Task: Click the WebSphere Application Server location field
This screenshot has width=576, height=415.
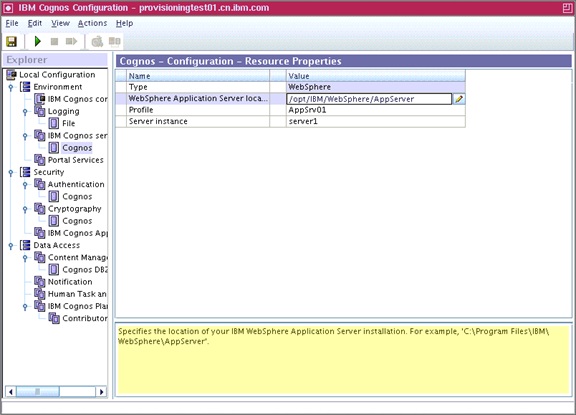Action: 369,99
